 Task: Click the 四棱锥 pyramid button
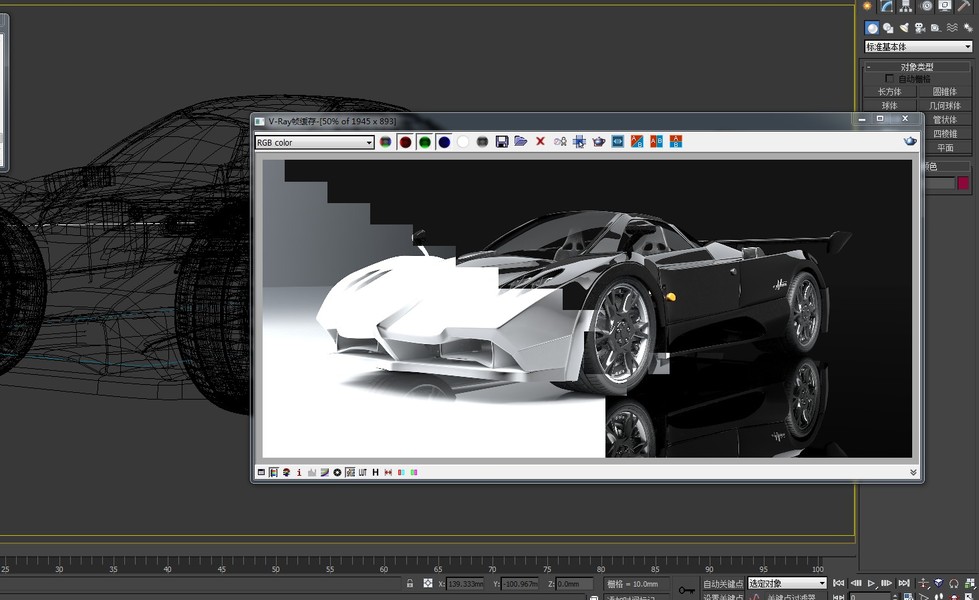947,134
